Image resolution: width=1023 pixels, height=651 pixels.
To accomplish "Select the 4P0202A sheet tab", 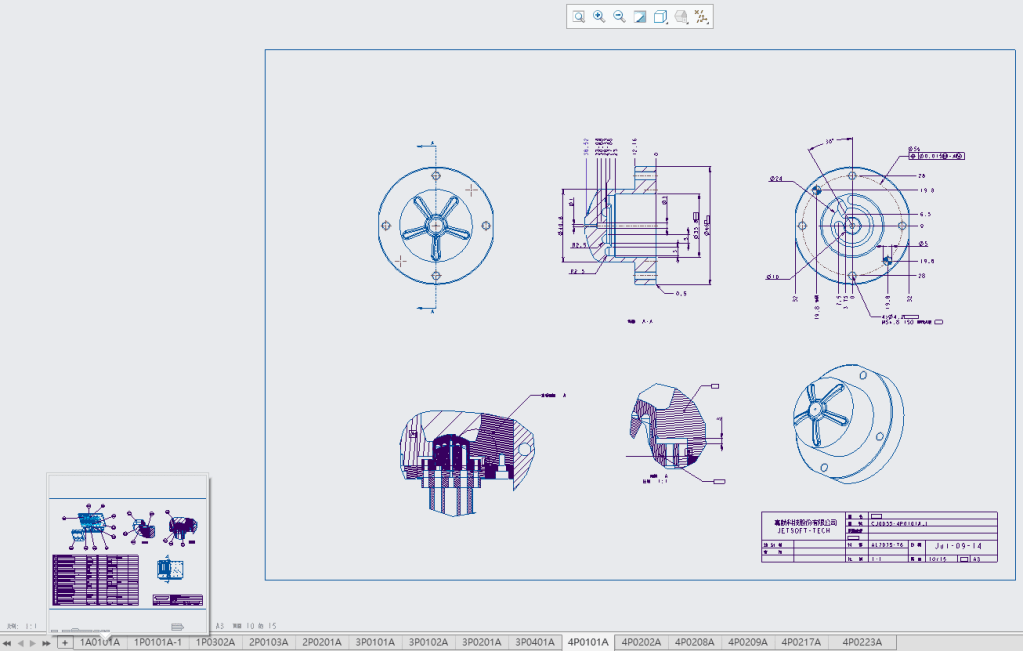I will tap(641, 642).
